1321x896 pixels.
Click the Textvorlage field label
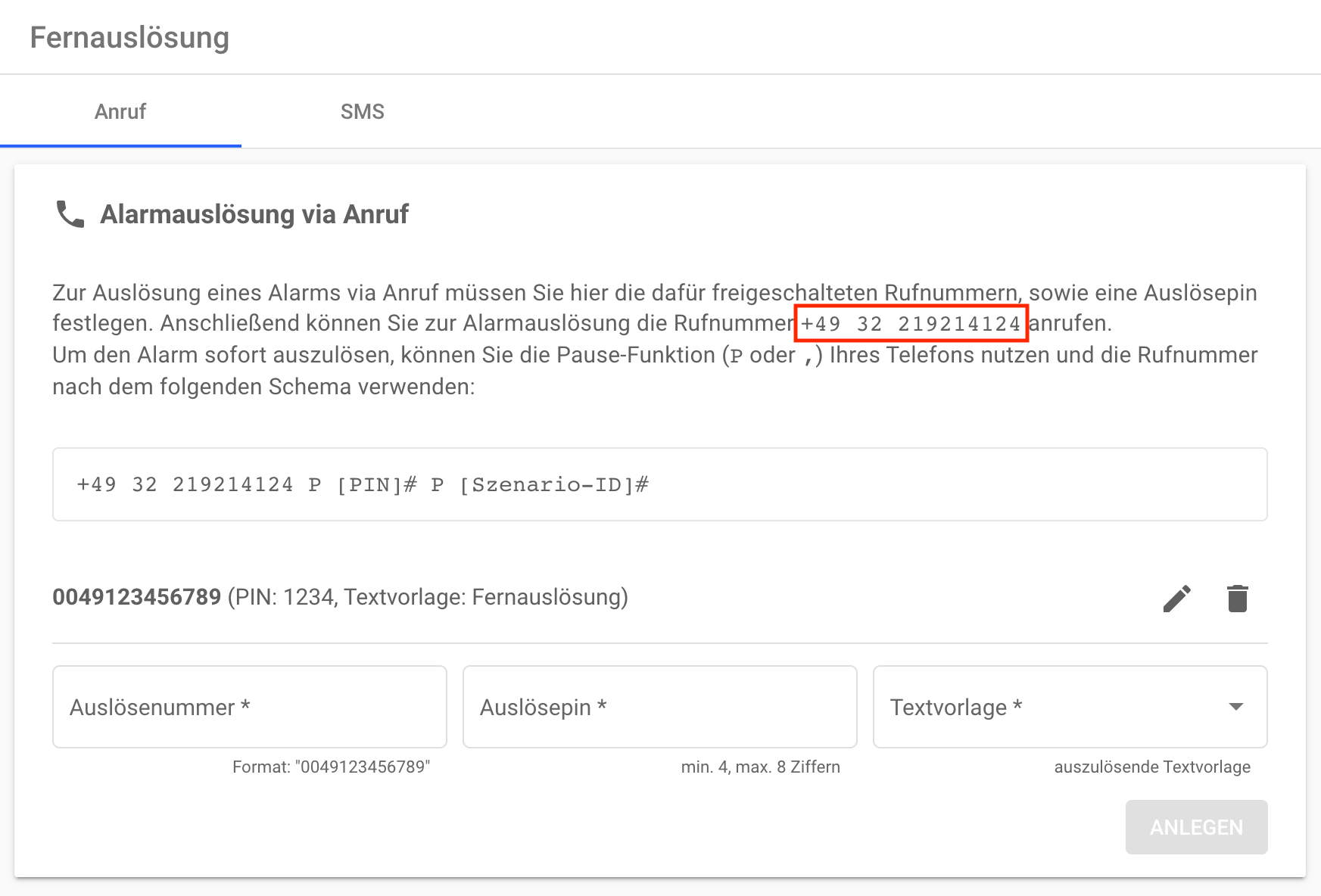point(955,707)
